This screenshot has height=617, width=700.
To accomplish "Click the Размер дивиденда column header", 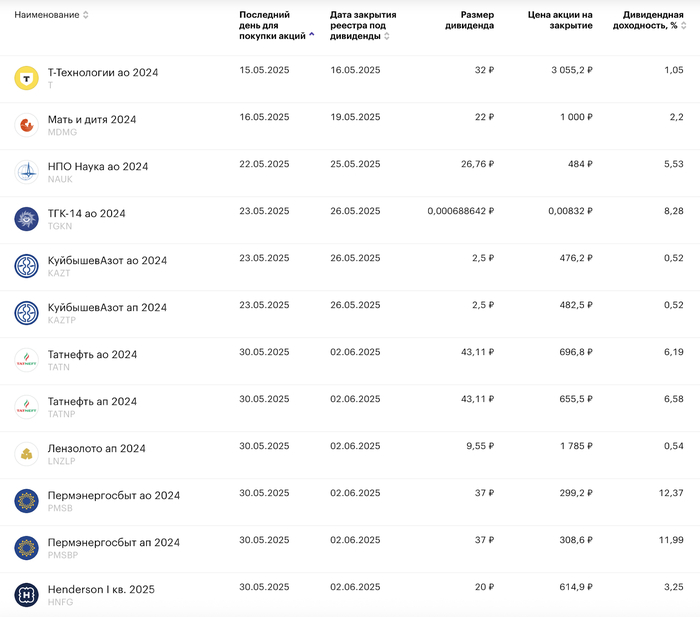I will click(470, 20).
